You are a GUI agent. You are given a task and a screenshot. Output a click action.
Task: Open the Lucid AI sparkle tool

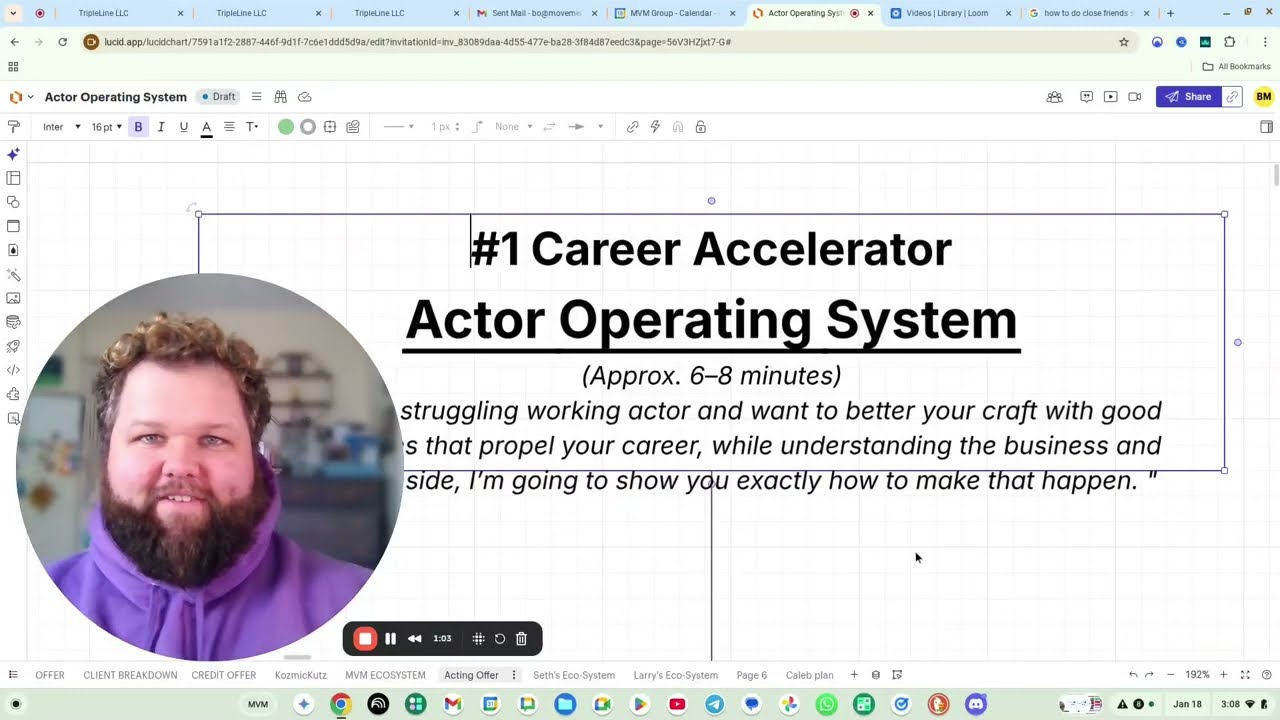pyautogui.click(x=13, y=154)
